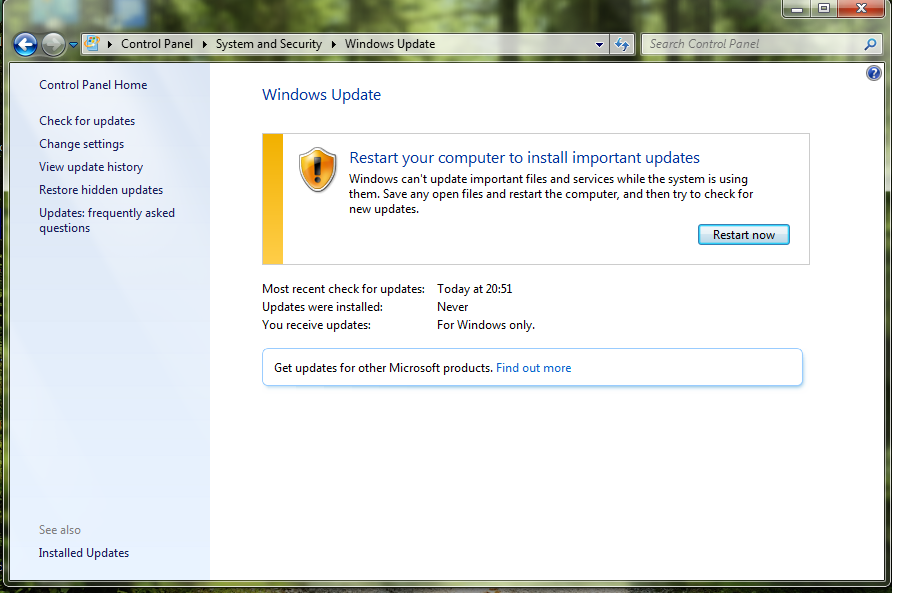Click the 'Today at 20:51' value
Screen dimensions: 898x594
(x=475, y=289)
